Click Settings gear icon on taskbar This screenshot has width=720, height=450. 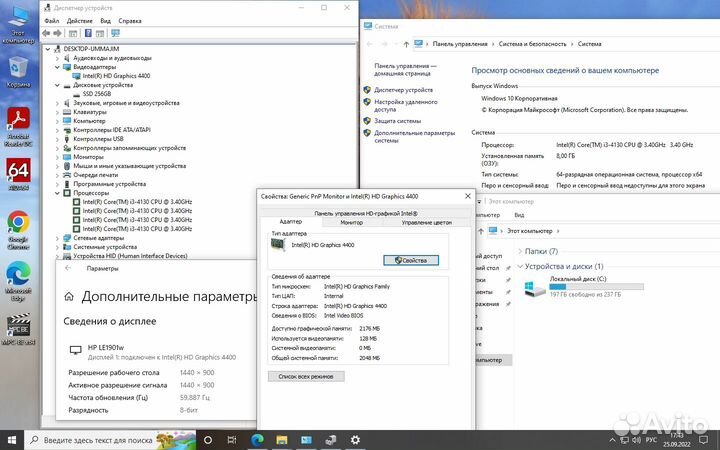coord(355,440)
